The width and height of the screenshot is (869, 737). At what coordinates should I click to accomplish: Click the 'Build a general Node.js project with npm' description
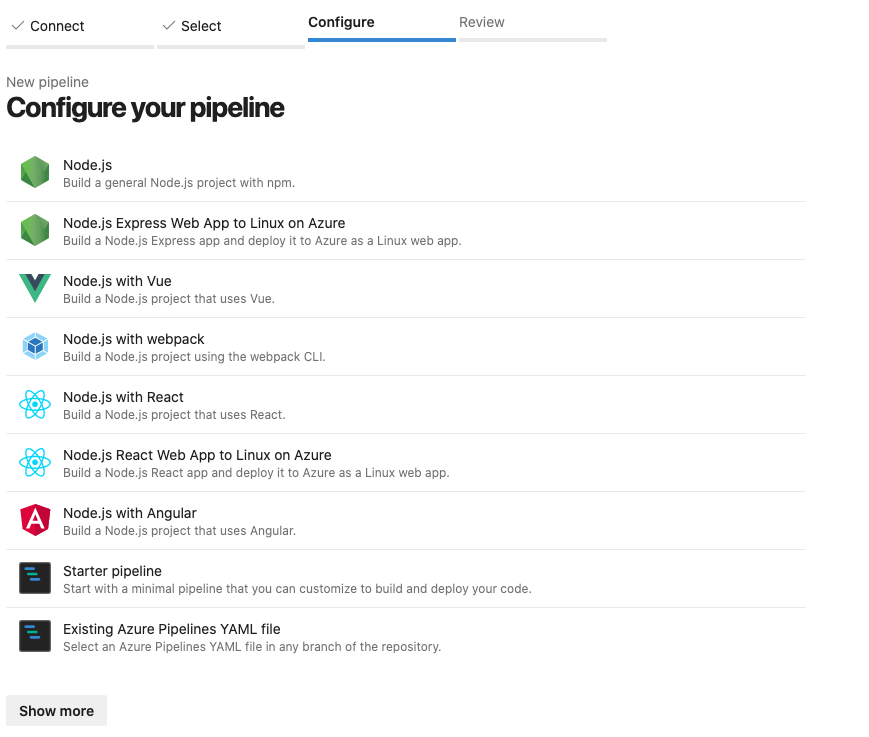179,183
